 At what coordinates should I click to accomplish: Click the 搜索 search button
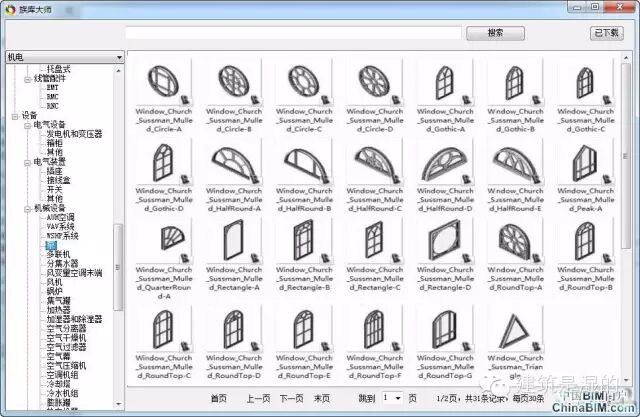(495, 32)
